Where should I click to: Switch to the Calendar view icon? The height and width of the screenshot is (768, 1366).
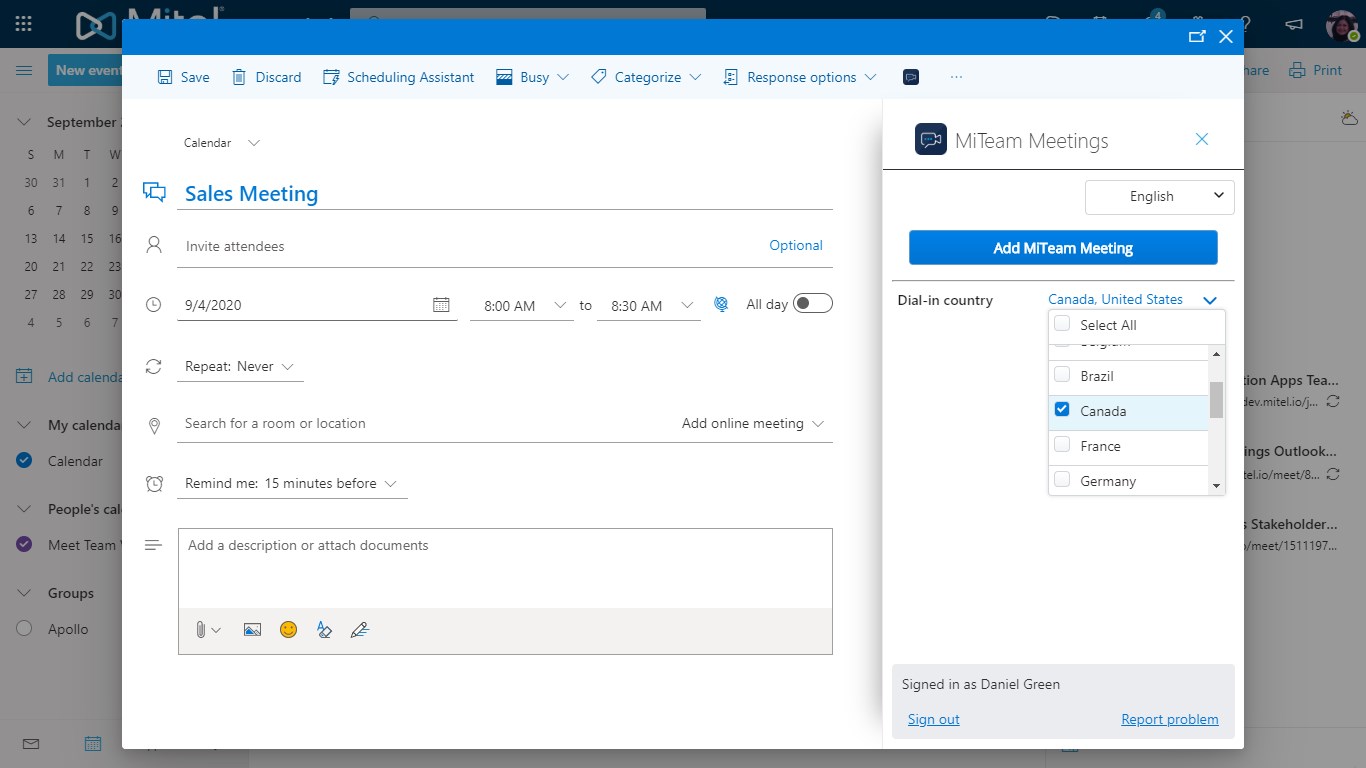point(92,744)
